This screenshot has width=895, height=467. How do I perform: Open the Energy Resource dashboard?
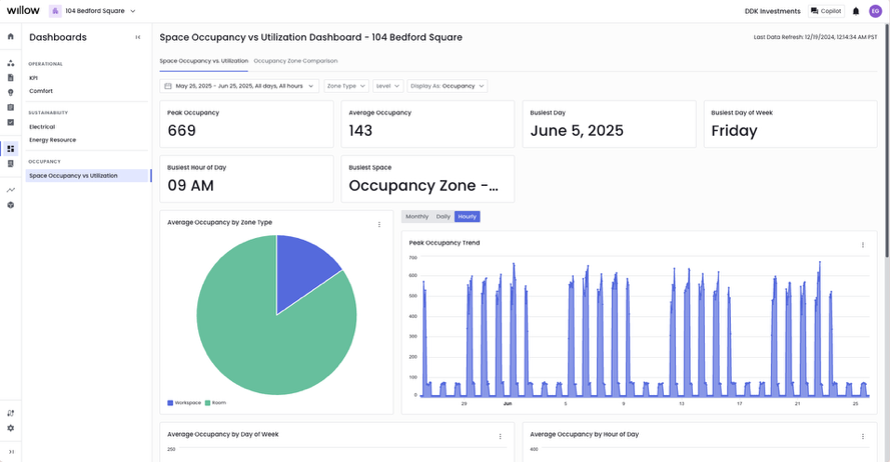[x=52, y=140]
